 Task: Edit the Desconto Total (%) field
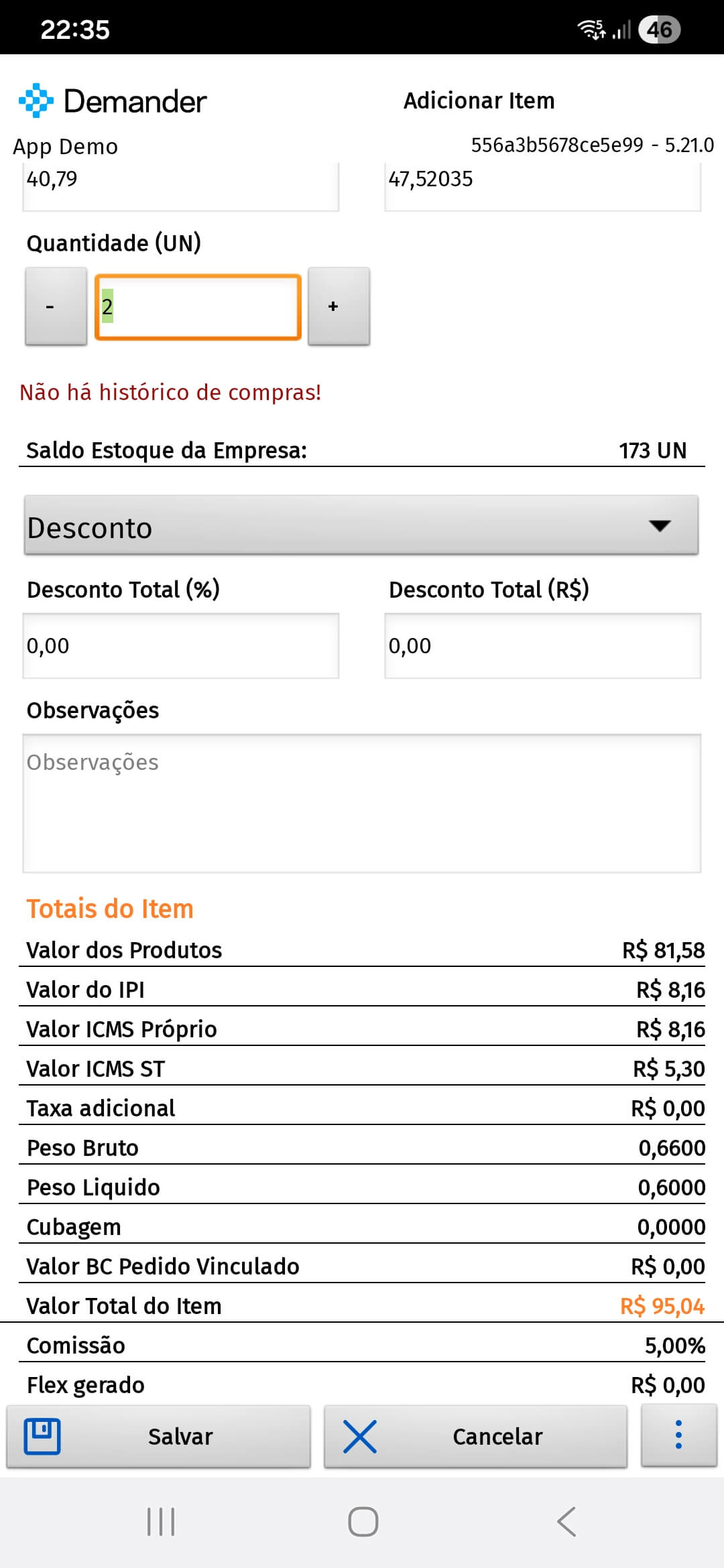(181, 646)
